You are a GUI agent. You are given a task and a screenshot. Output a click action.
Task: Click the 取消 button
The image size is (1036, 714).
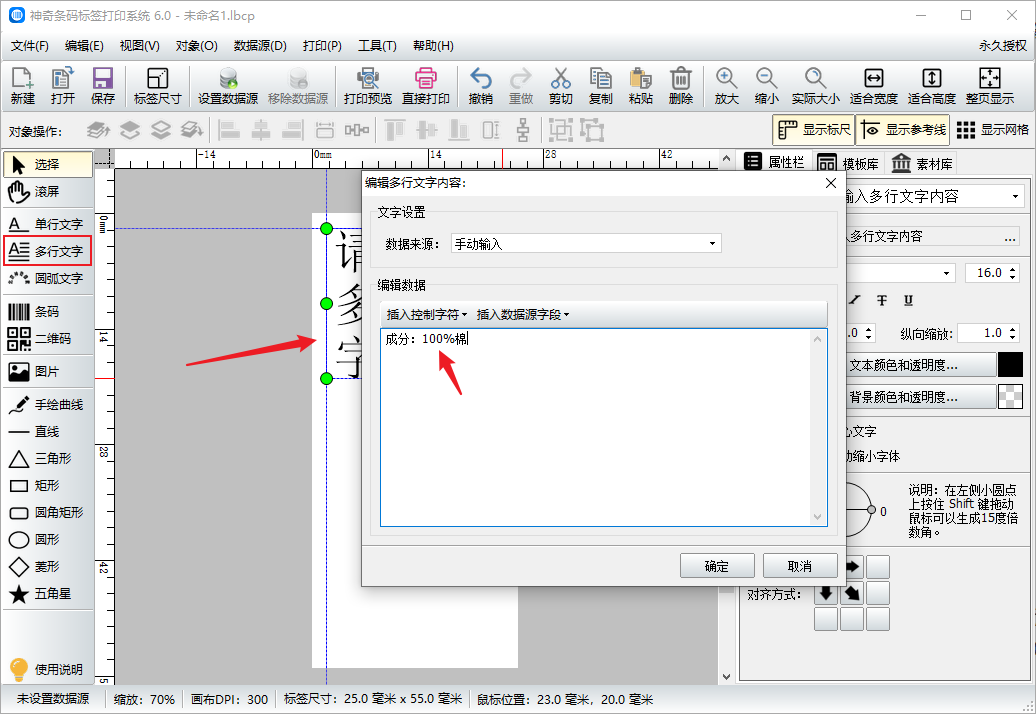[799, 566]
